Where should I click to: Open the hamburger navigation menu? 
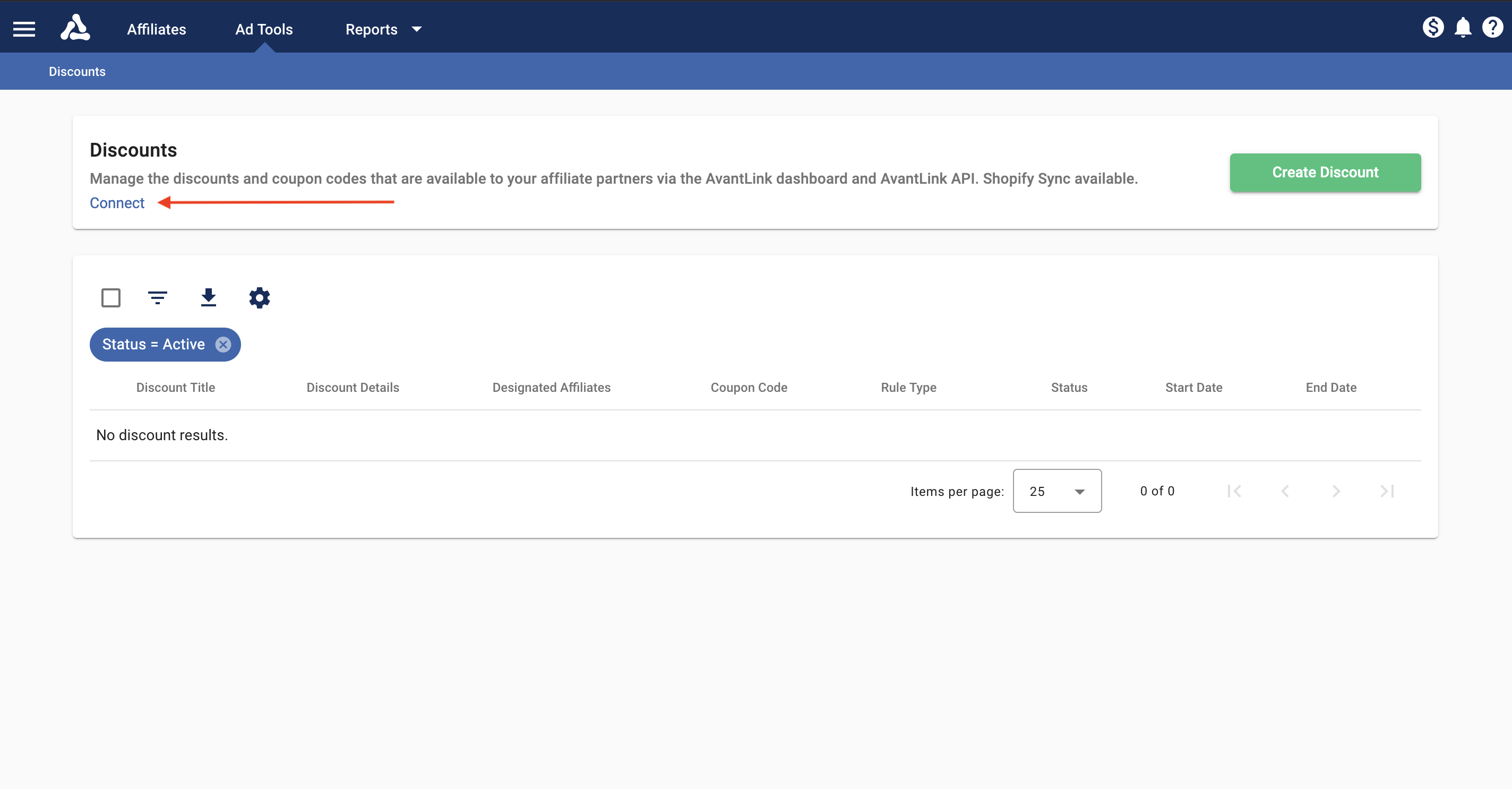pos(24,28)
